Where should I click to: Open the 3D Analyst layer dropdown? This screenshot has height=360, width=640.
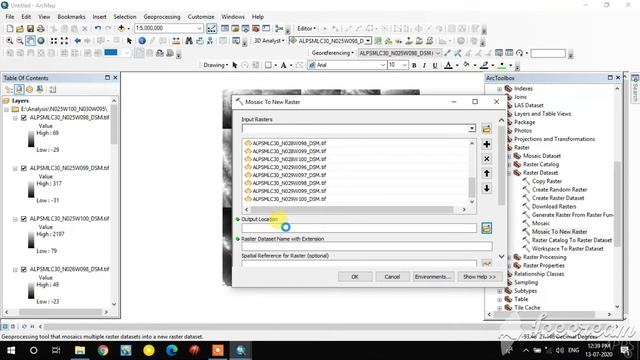point(368,41)
